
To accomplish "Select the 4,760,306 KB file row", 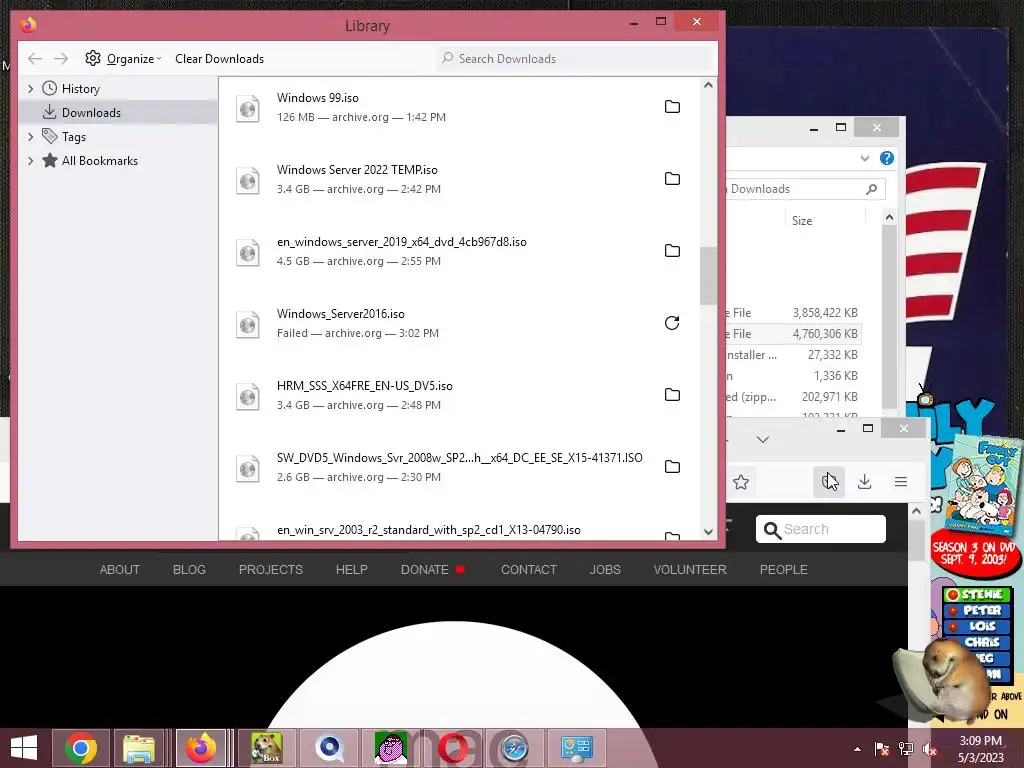I will click(793, 334).
